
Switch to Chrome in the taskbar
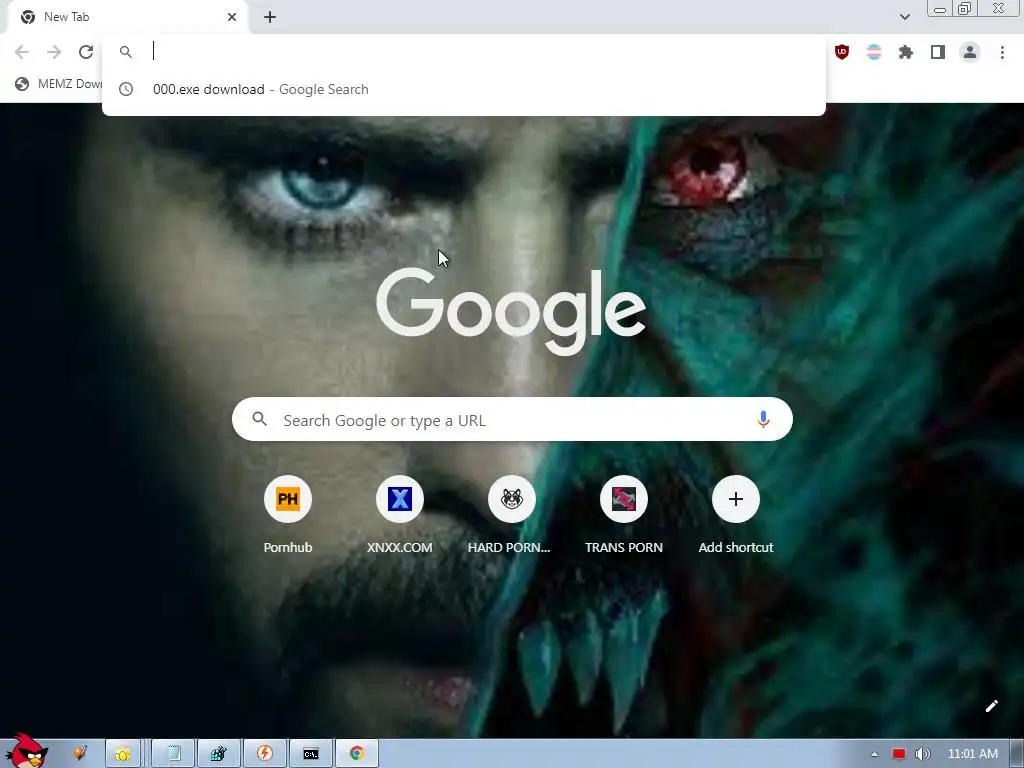point(357,754)
